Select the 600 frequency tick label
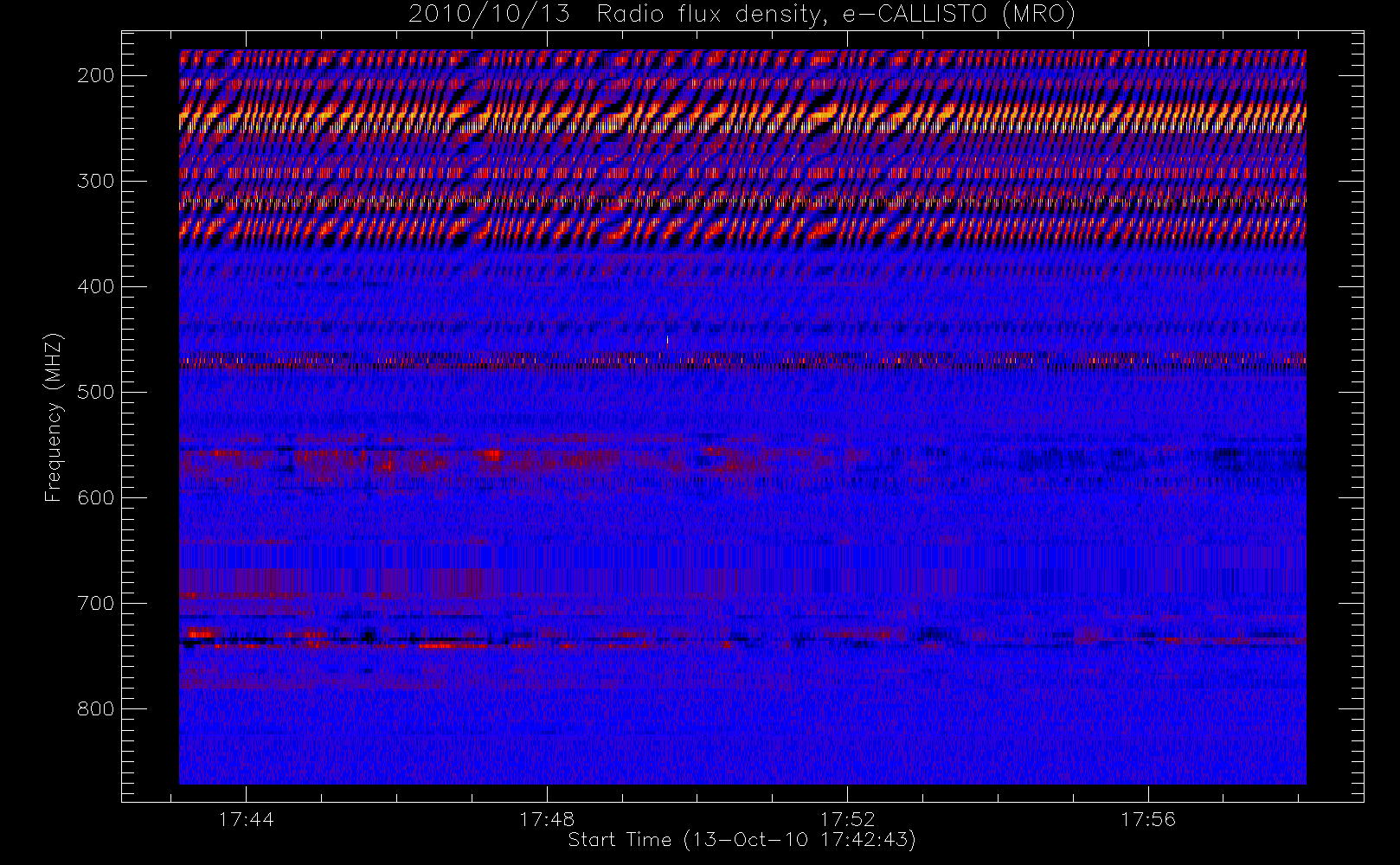This screenshot has width=1400, height=865. 96,497
